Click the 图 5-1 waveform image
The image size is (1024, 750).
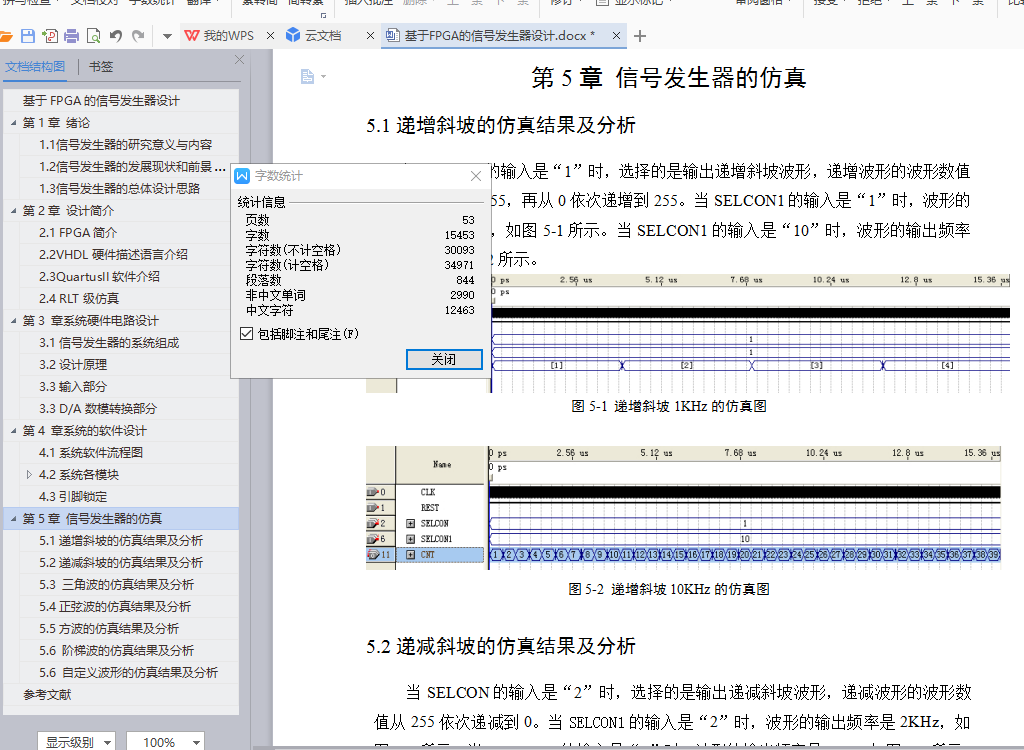(750, 333)
